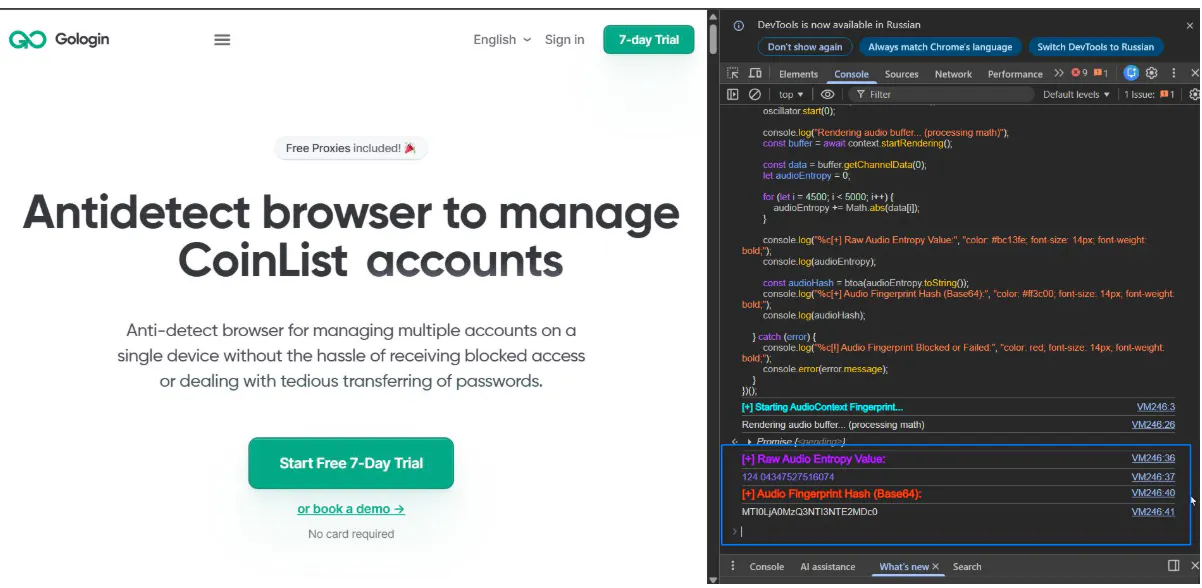Click the 7-day Trial button in header
Image resolution: width=1202 pixels, height=588 pixels.
(x=648, y=40)
